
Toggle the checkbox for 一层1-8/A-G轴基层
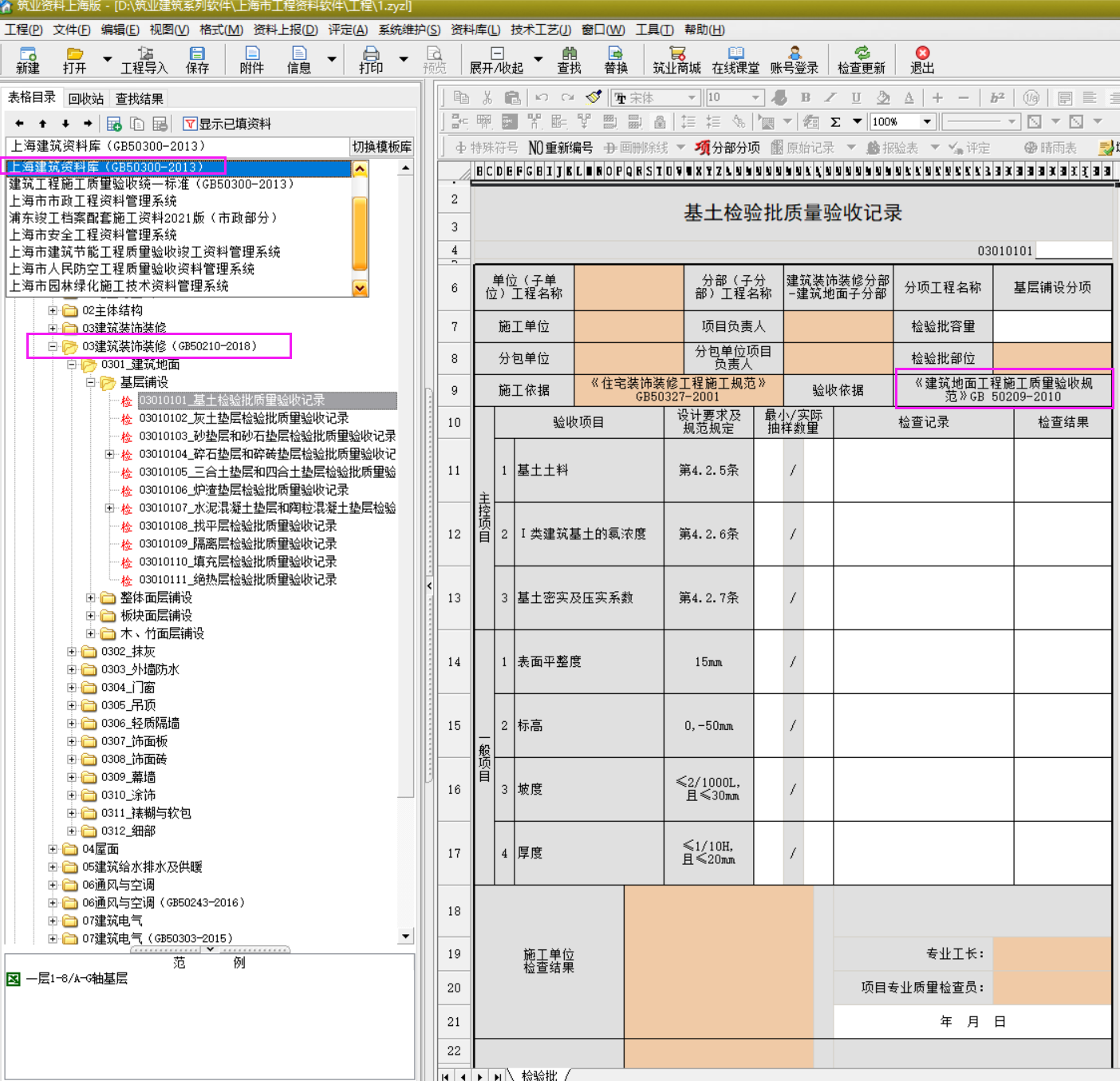pyautogui.click(x=14, y=979)
